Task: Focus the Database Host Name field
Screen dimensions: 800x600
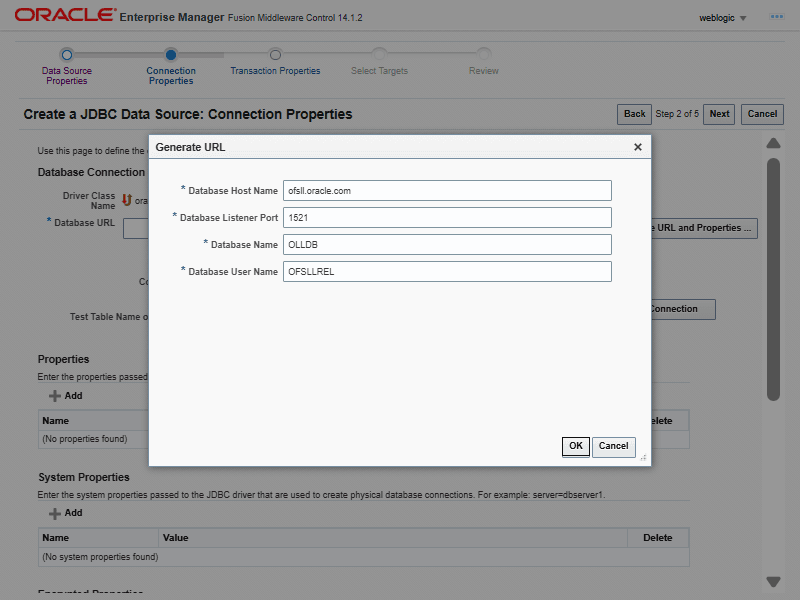Action: [447, 190]
